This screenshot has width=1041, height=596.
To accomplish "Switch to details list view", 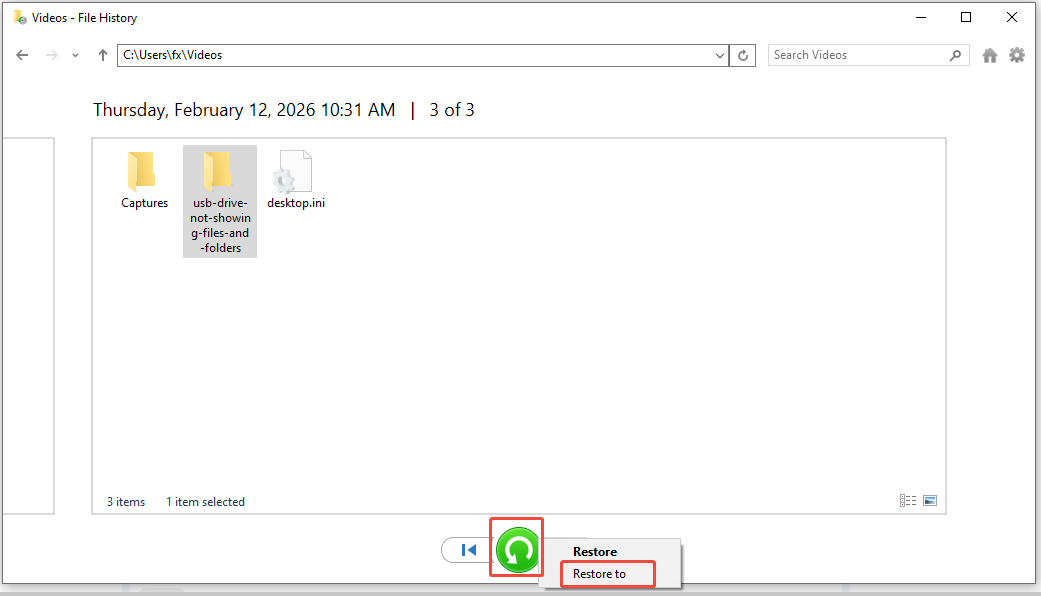I will pyautogui.click(x=907, y=500).
